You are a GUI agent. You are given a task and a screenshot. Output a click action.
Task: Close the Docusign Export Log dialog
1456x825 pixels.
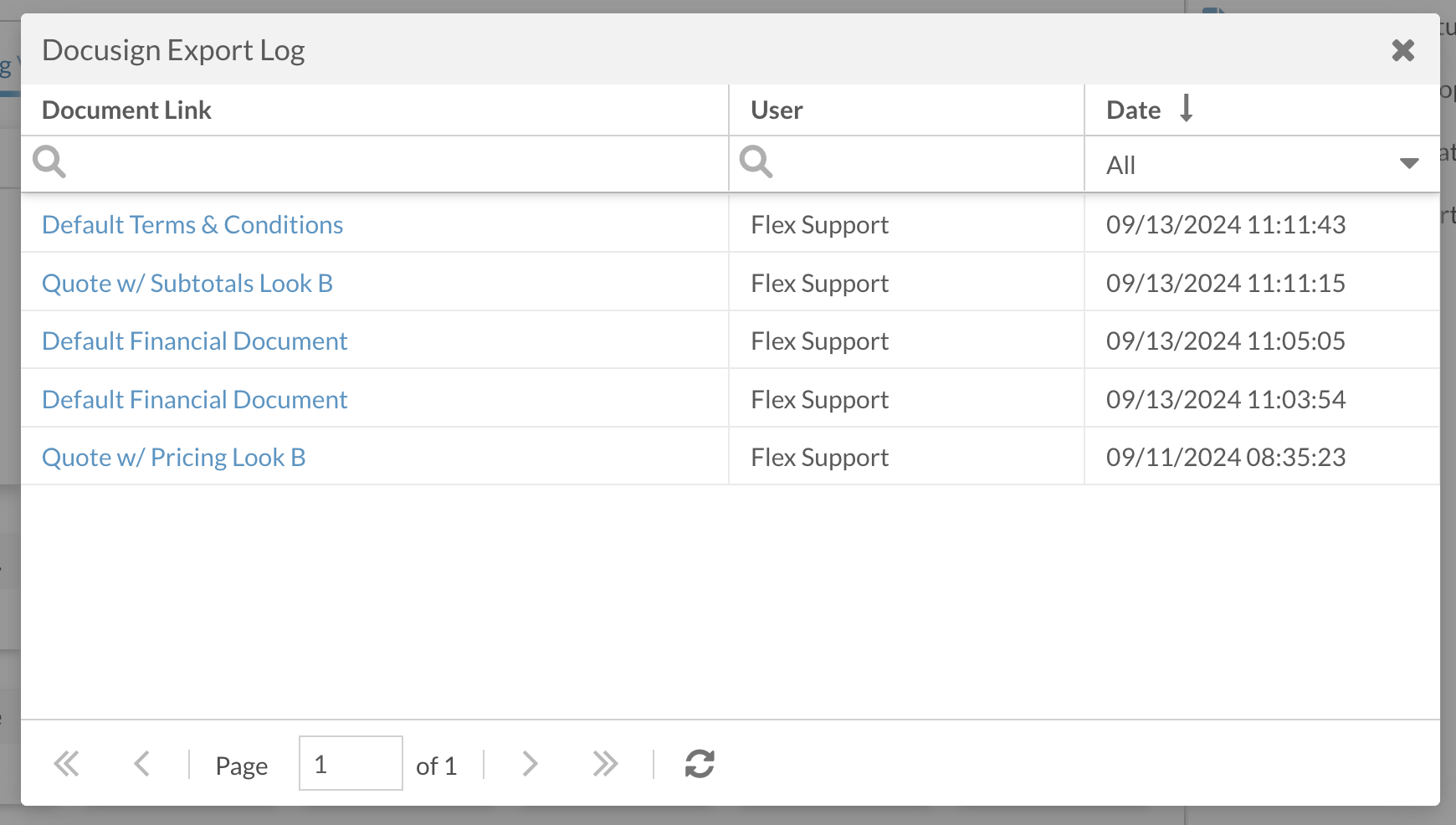[1402, 50]
